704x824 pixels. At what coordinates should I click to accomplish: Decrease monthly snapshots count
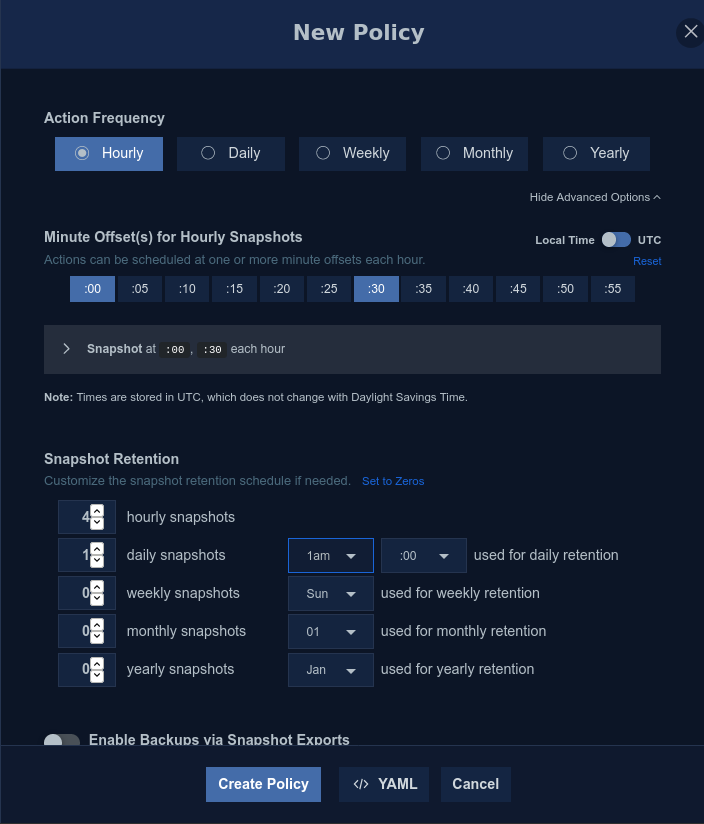(x=97, y=637)
